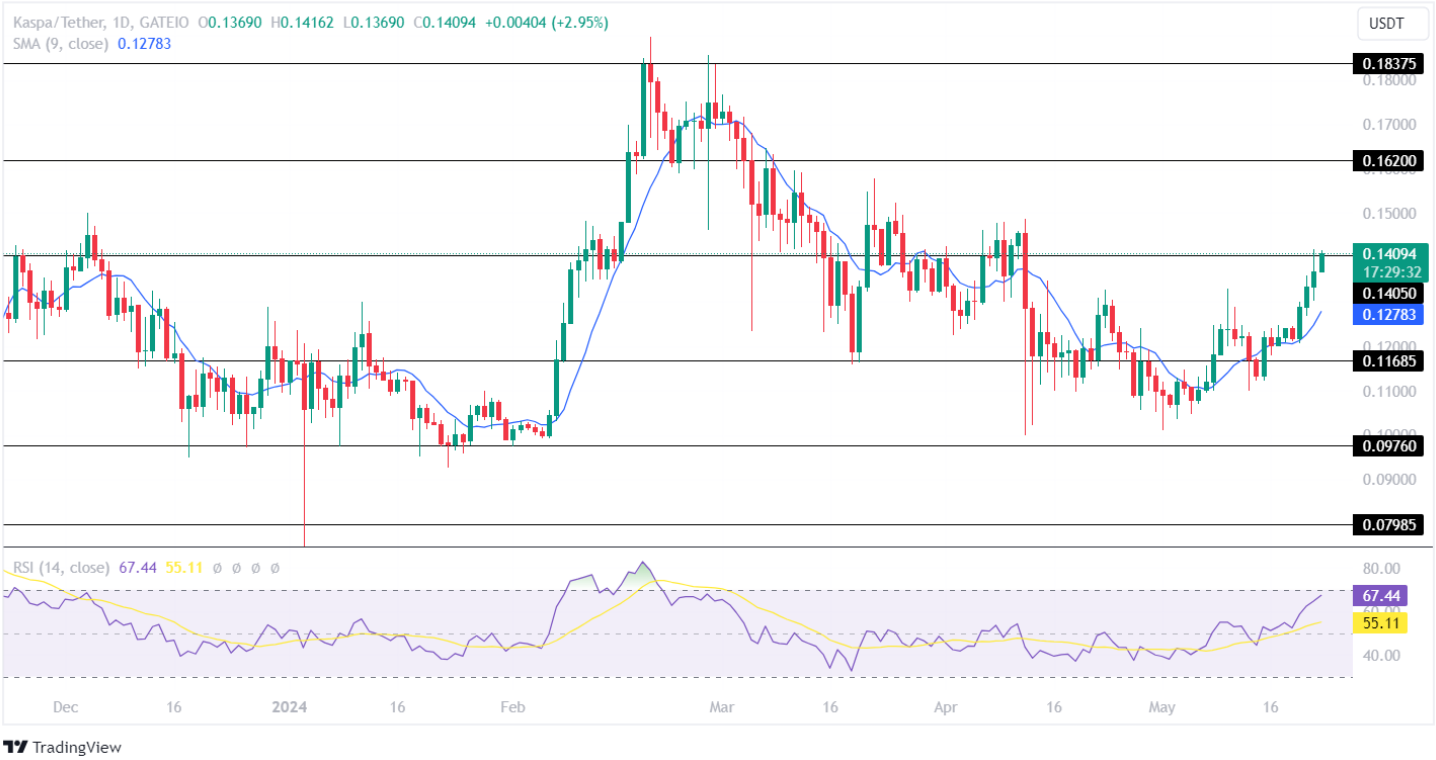Click the 2024 label on time axis
Viewport: 1436px width, 760px height.
289,707
